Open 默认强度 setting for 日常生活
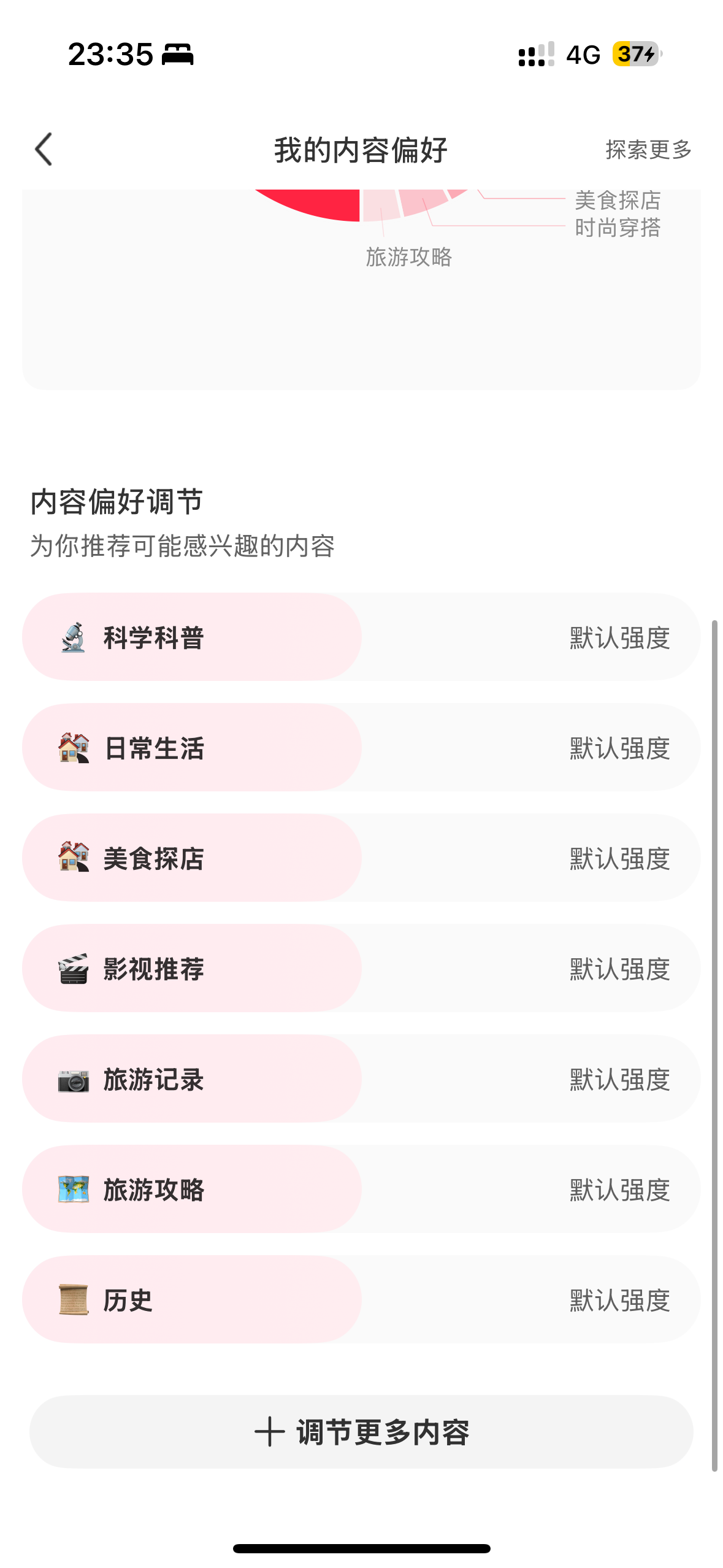Image resolution: width=723 pixels, height=1568 pixels. click(619, 748)
